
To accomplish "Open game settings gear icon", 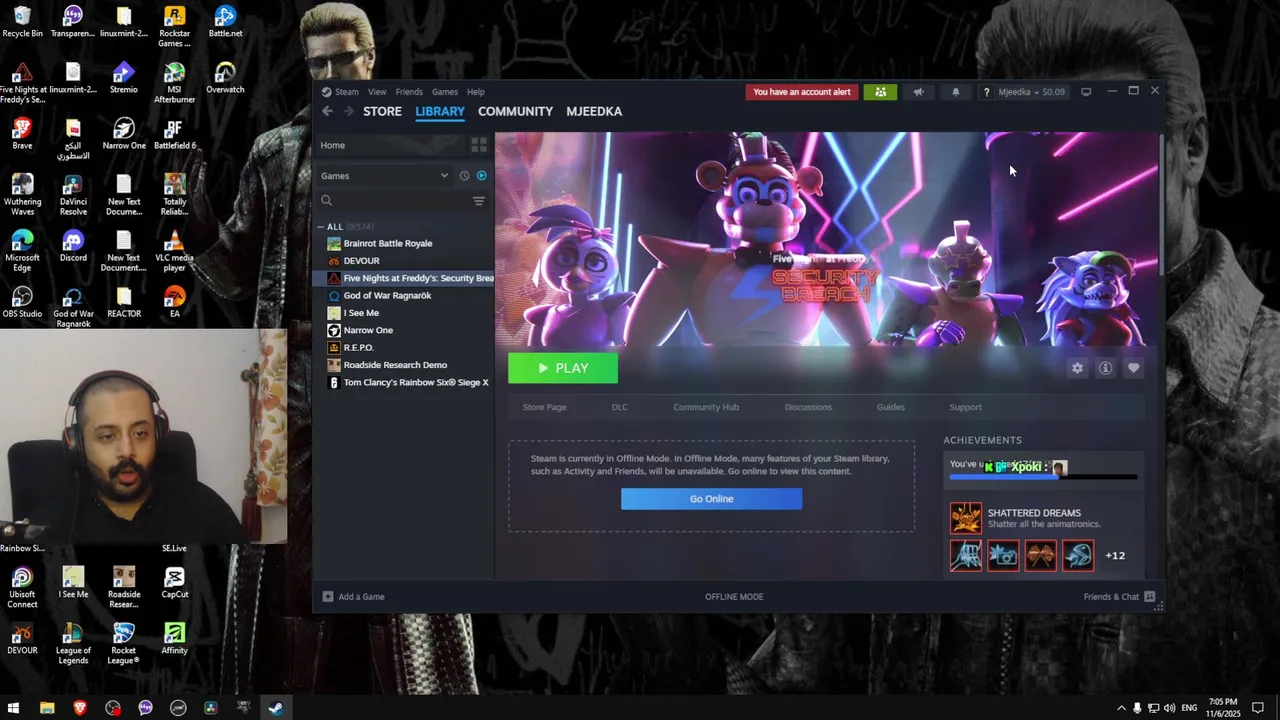I will tap(1077, 368).
